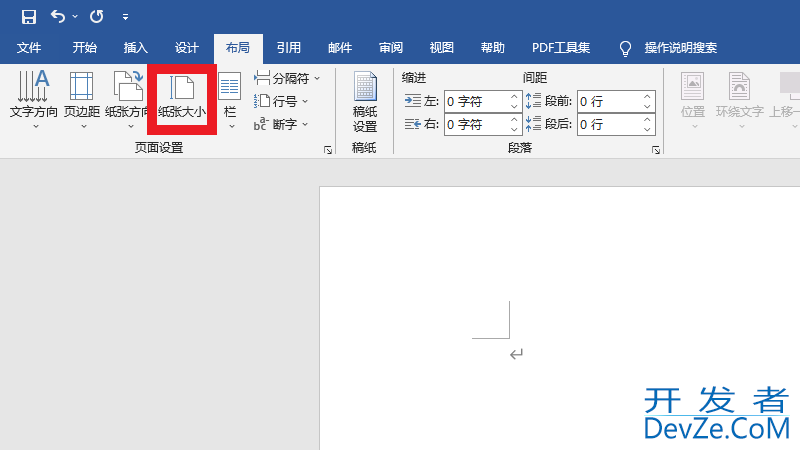Switch to the 开始 tab
Viewport: 800px width, 450px height.
coord(84,48)
